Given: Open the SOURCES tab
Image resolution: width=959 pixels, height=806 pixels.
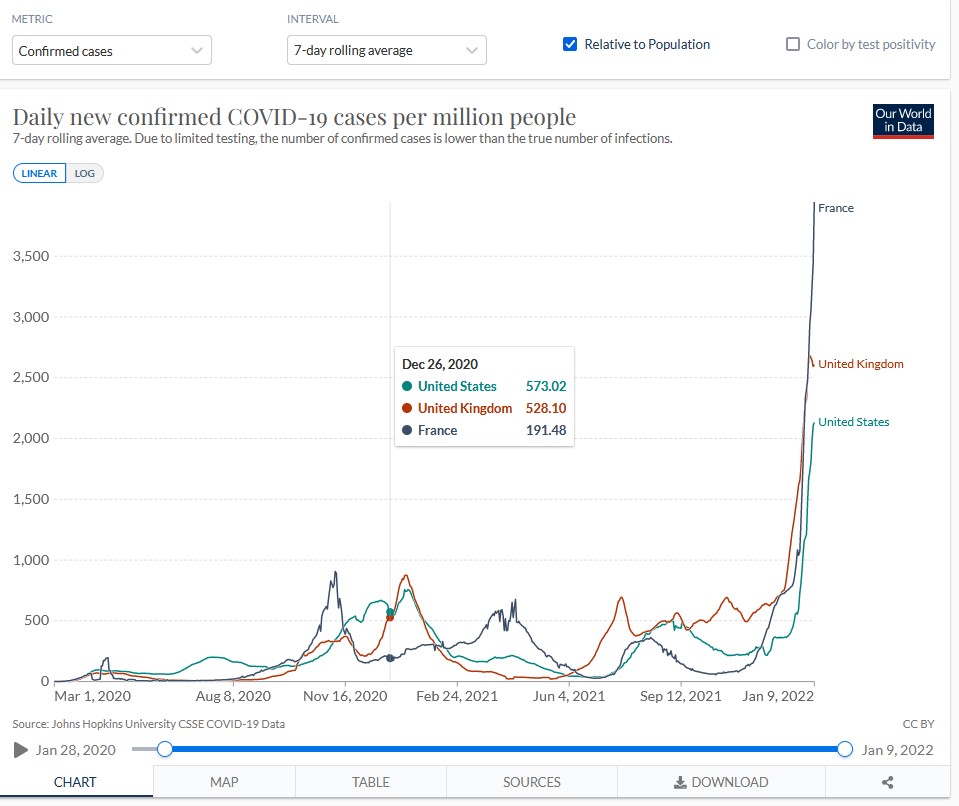Looking at the screenshot, I should click(531, 782).
